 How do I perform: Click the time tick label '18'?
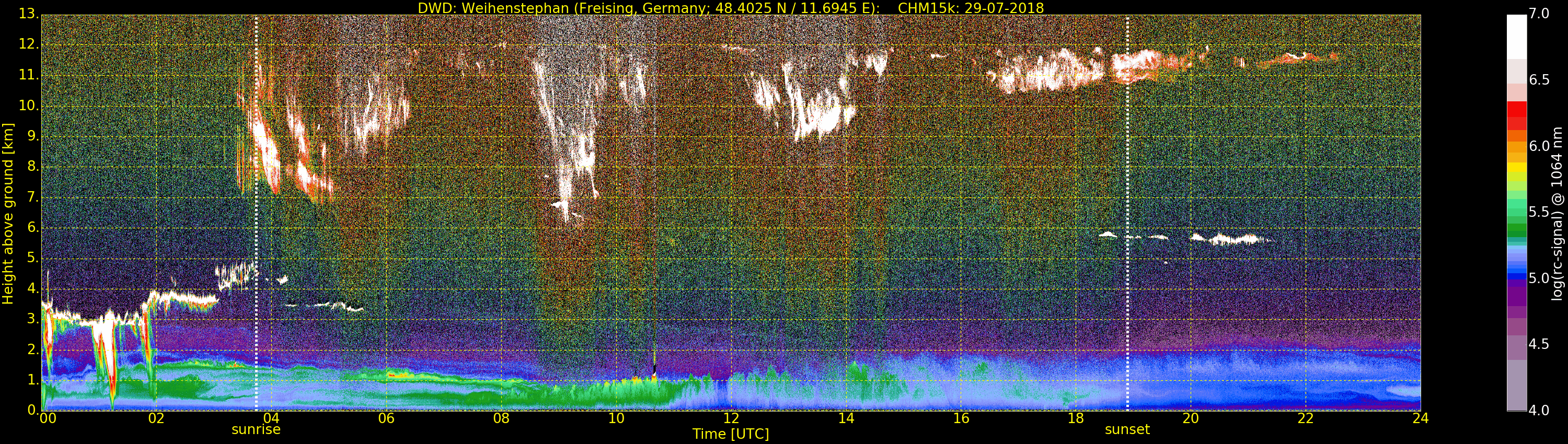pyautogui.click(x=1076, y=418)
